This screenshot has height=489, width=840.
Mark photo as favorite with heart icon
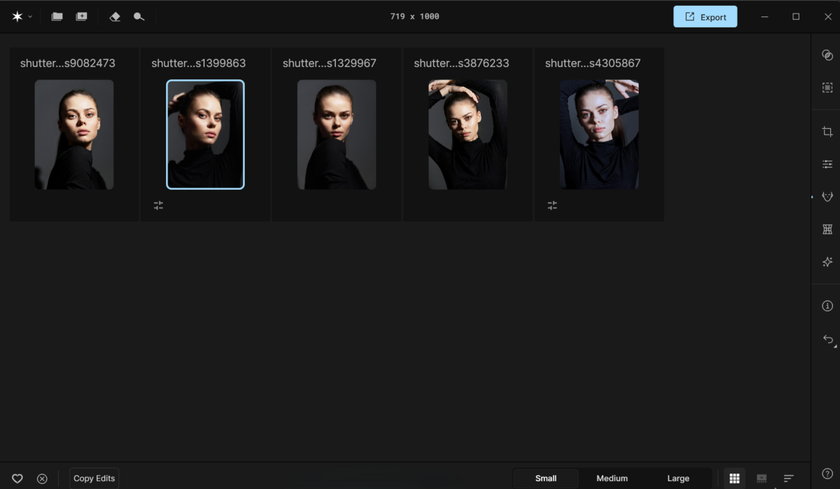pyautogui.click(x=17, y=478)
